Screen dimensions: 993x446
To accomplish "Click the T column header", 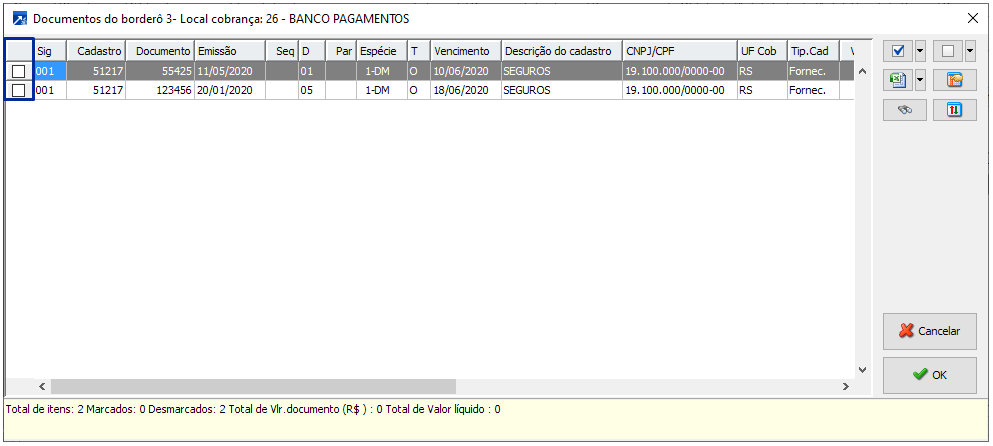I will (419, 51).
